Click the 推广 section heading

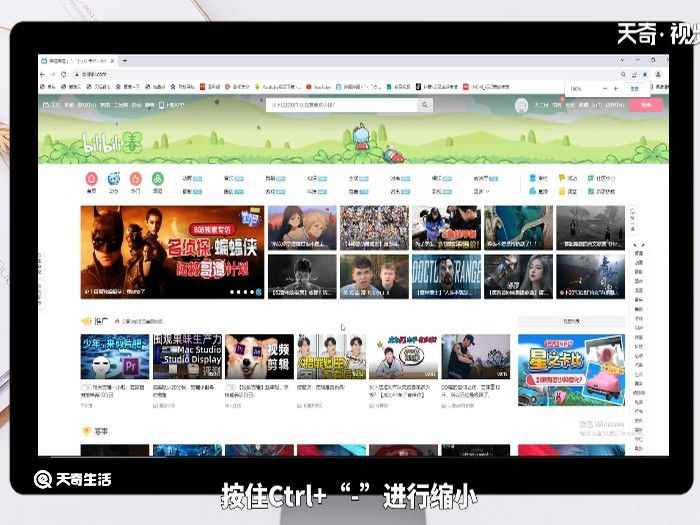coord(101,321)
